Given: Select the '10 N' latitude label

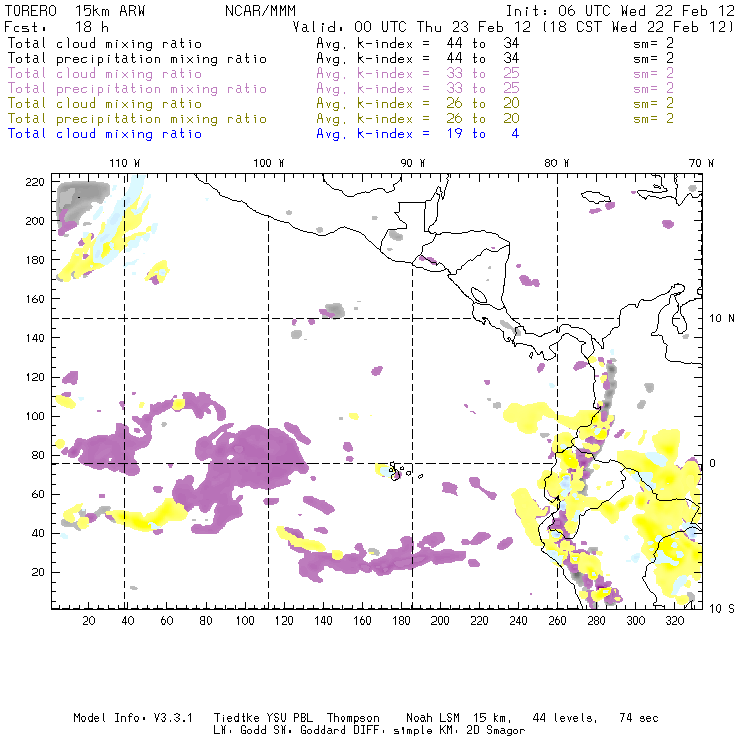Looking at the screenshot, I should [x=722, y=319].
